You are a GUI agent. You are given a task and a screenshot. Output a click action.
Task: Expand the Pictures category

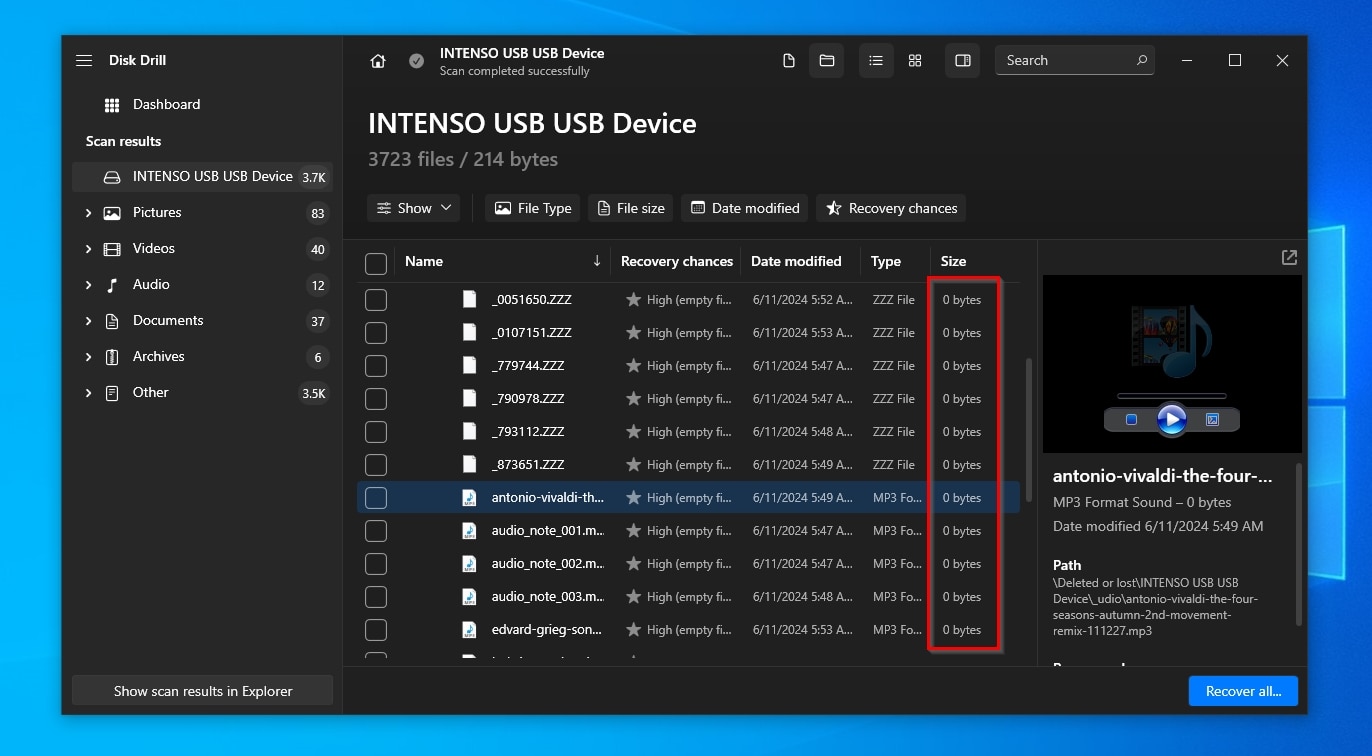click(88, 213)
